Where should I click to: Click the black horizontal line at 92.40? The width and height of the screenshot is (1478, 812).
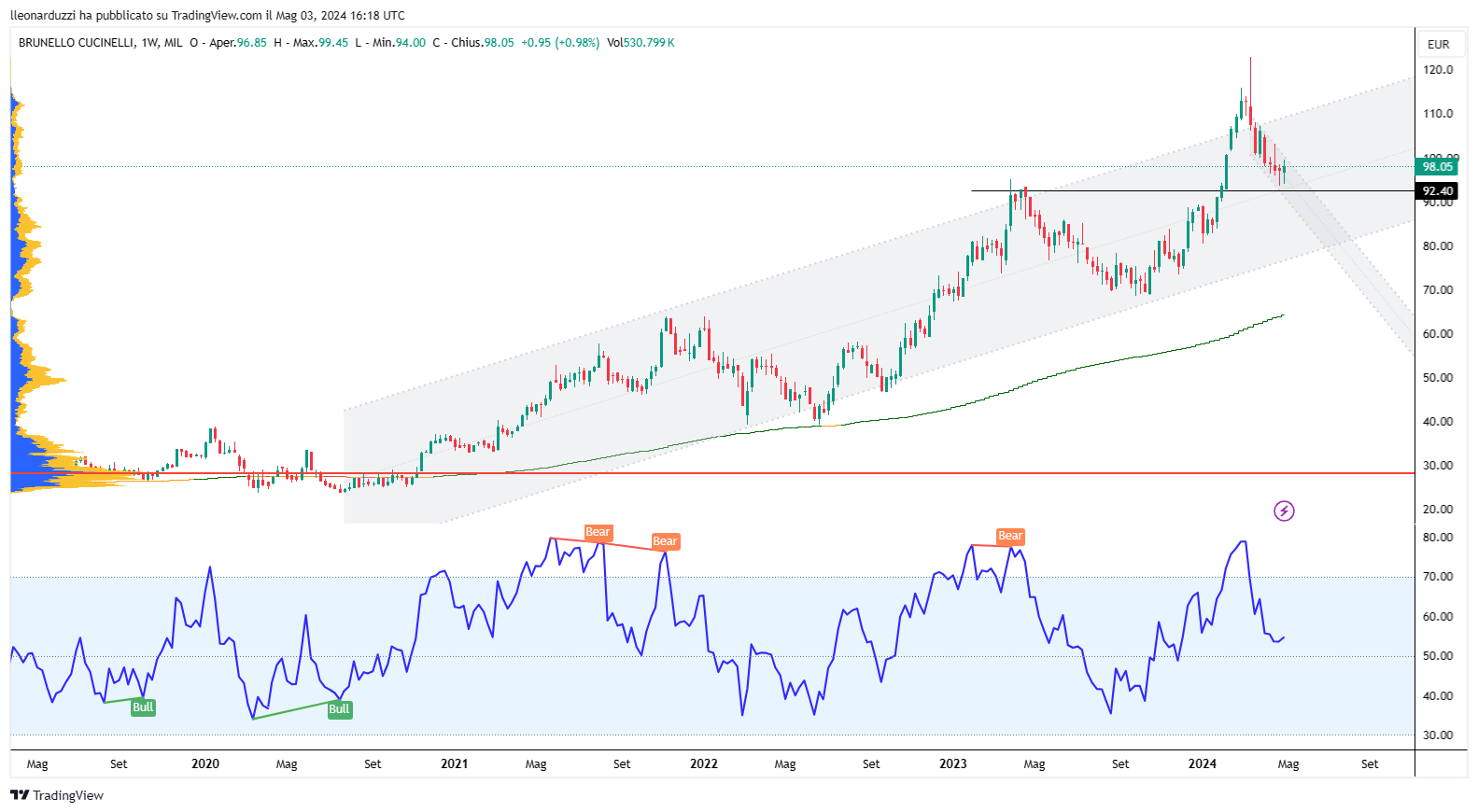(x=1192, y=191)
